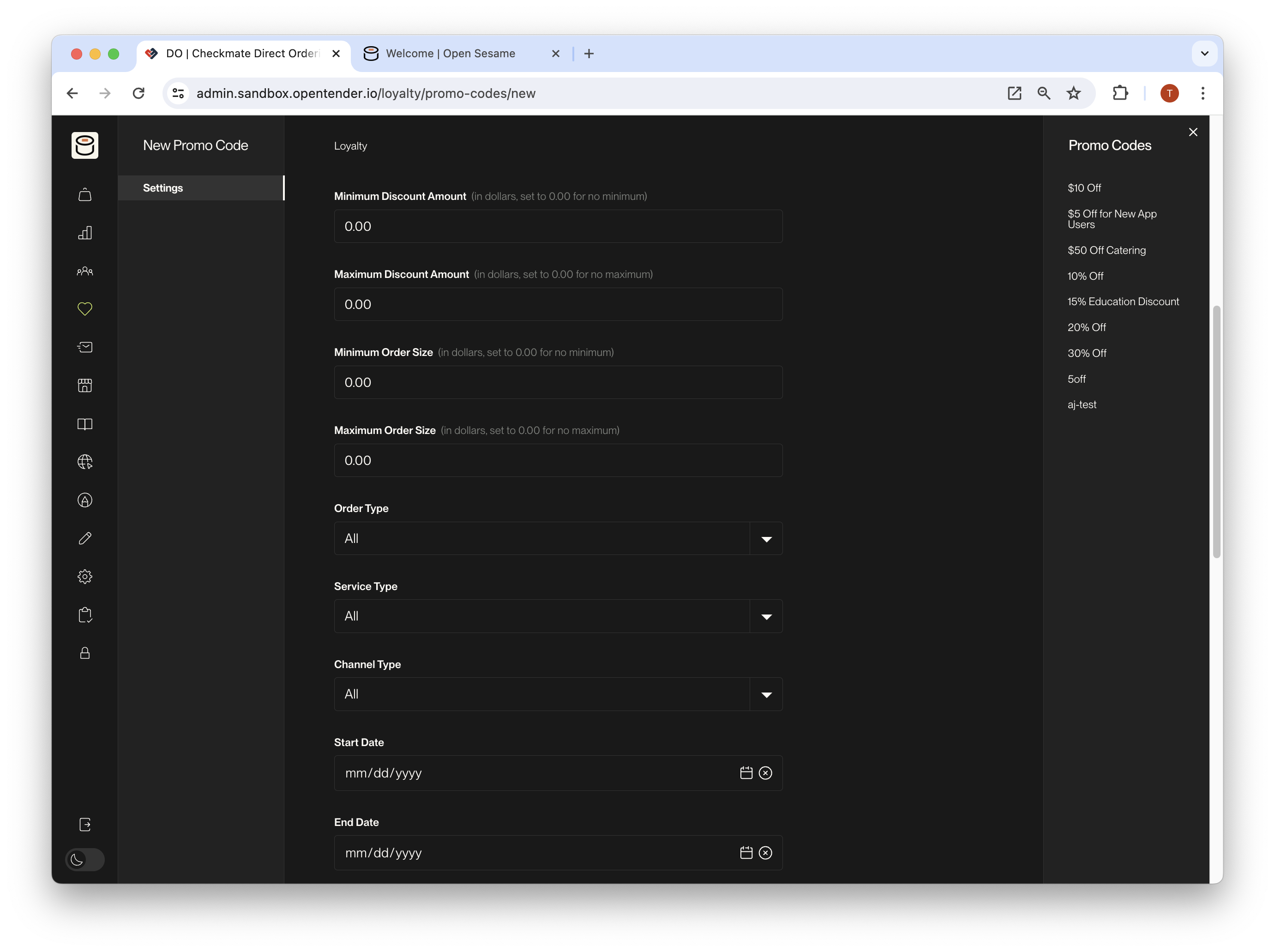Expand the Channel Type dropdown

[766, 694]
